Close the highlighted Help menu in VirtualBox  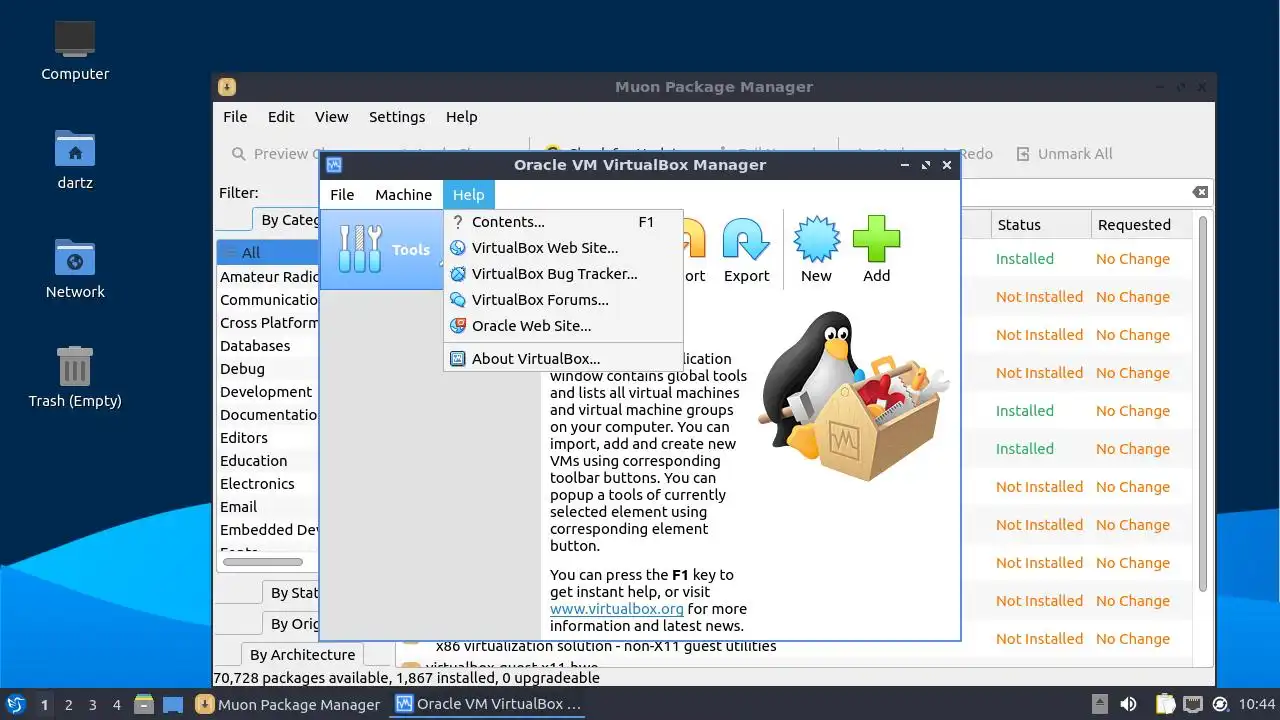(468, 195)
